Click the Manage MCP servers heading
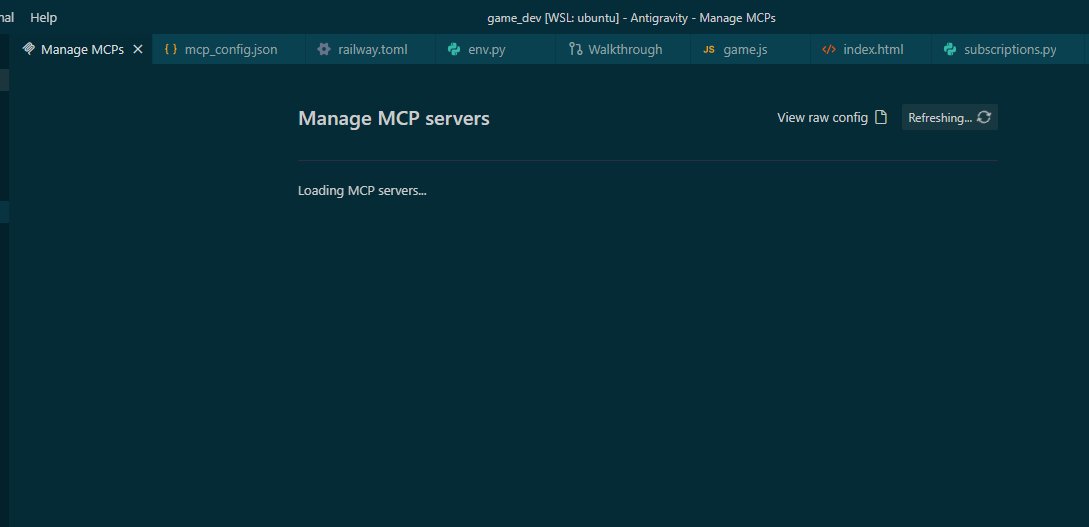Image resolution: width=1089 pixels, height=527 pixels. coord(394,118)
